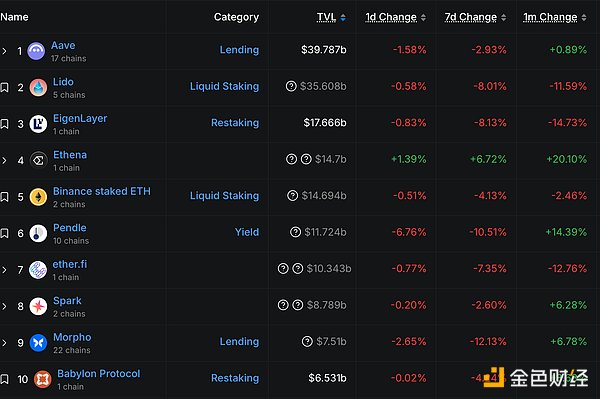Sort by 1m Change column arrows
600x399 pixels.
(584, 17)
